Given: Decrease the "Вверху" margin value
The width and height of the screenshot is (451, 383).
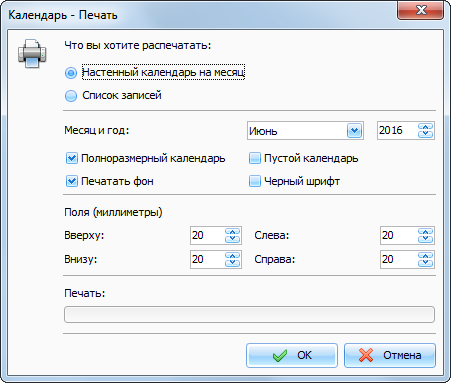Looking at the screenshot, I should pyautogui.click(x=232, y=239).
